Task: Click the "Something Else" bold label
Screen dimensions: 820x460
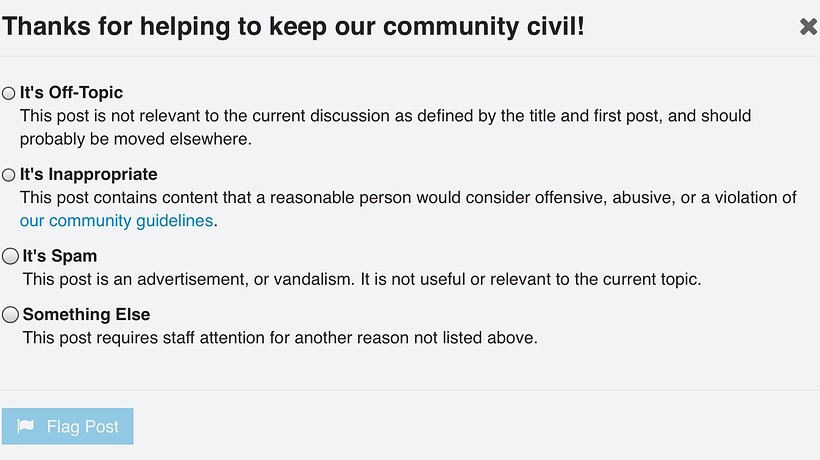Action: [x=86, y=314]
